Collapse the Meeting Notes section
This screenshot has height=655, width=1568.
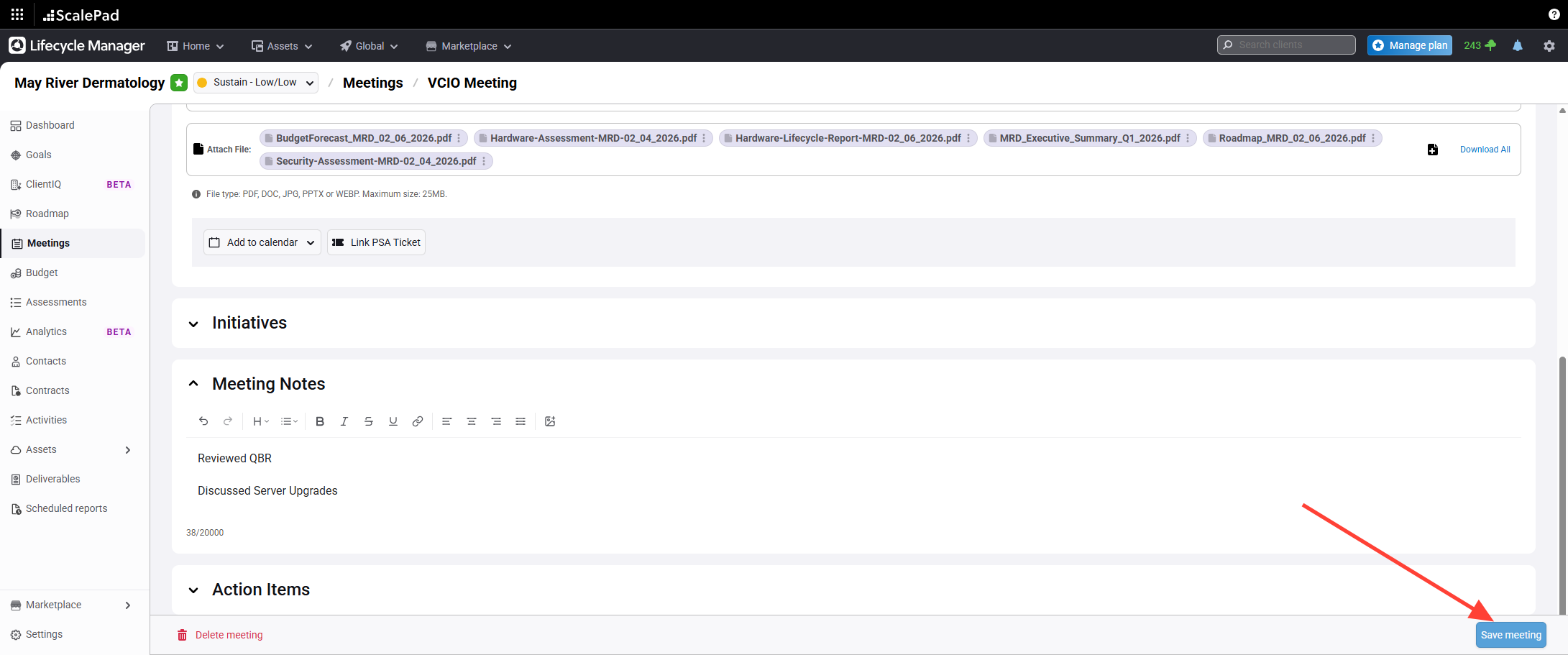coord(193,384)
